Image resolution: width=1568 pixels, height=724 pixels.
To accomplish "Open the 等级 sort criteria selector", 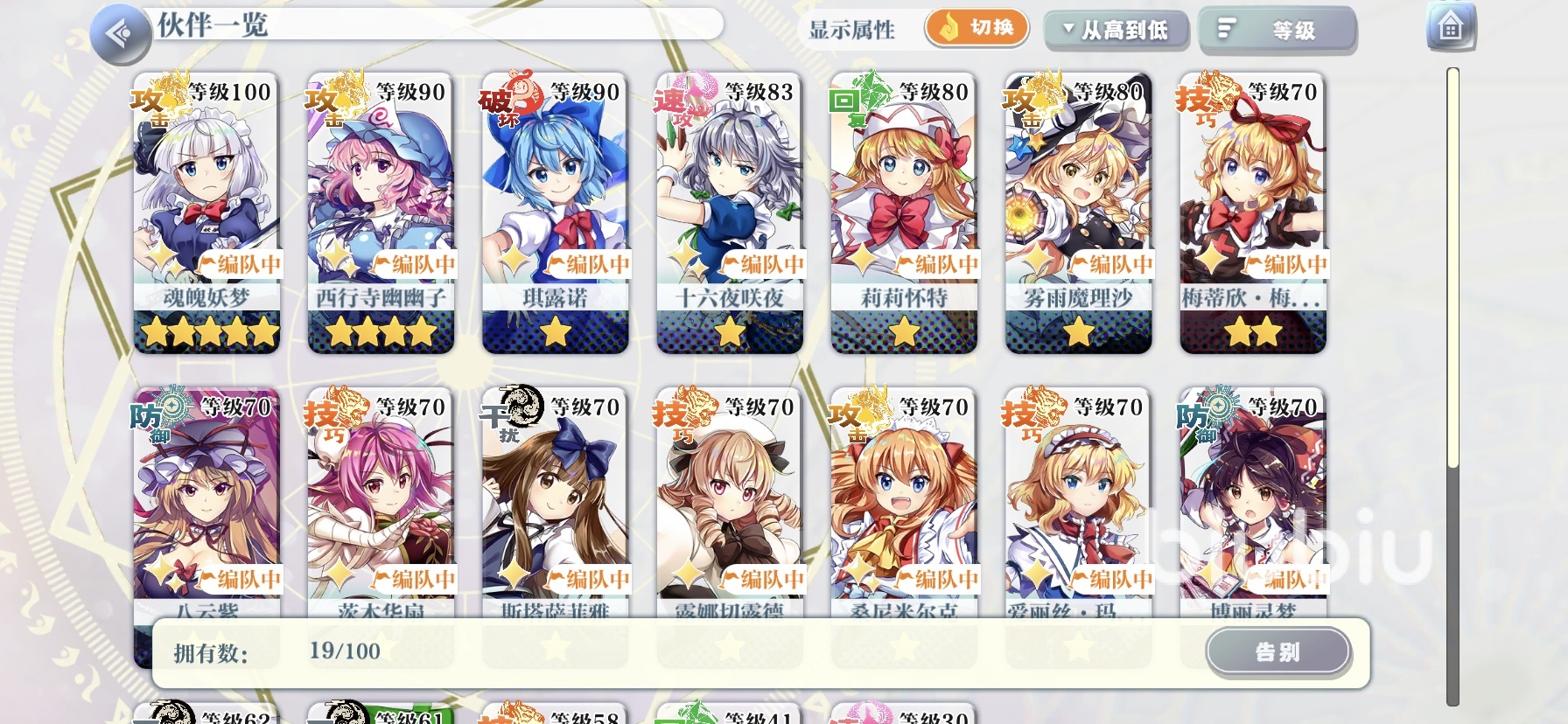I will tap(1277, 30).
